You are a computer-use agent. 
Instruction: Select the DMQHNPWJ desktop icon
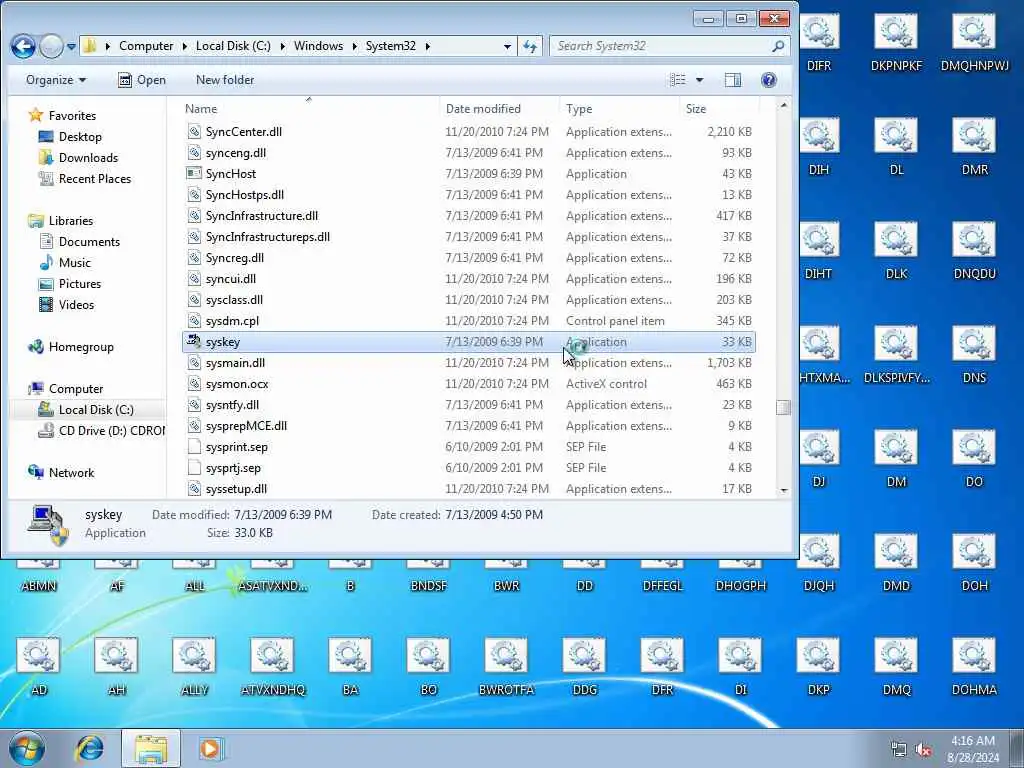(974, 44)
